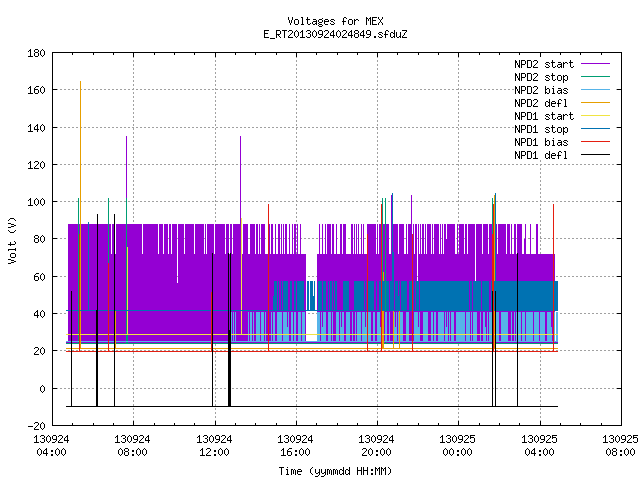Click the chart title Voltages for MEX
Screen dimensions: 640x480
(335, 21)
